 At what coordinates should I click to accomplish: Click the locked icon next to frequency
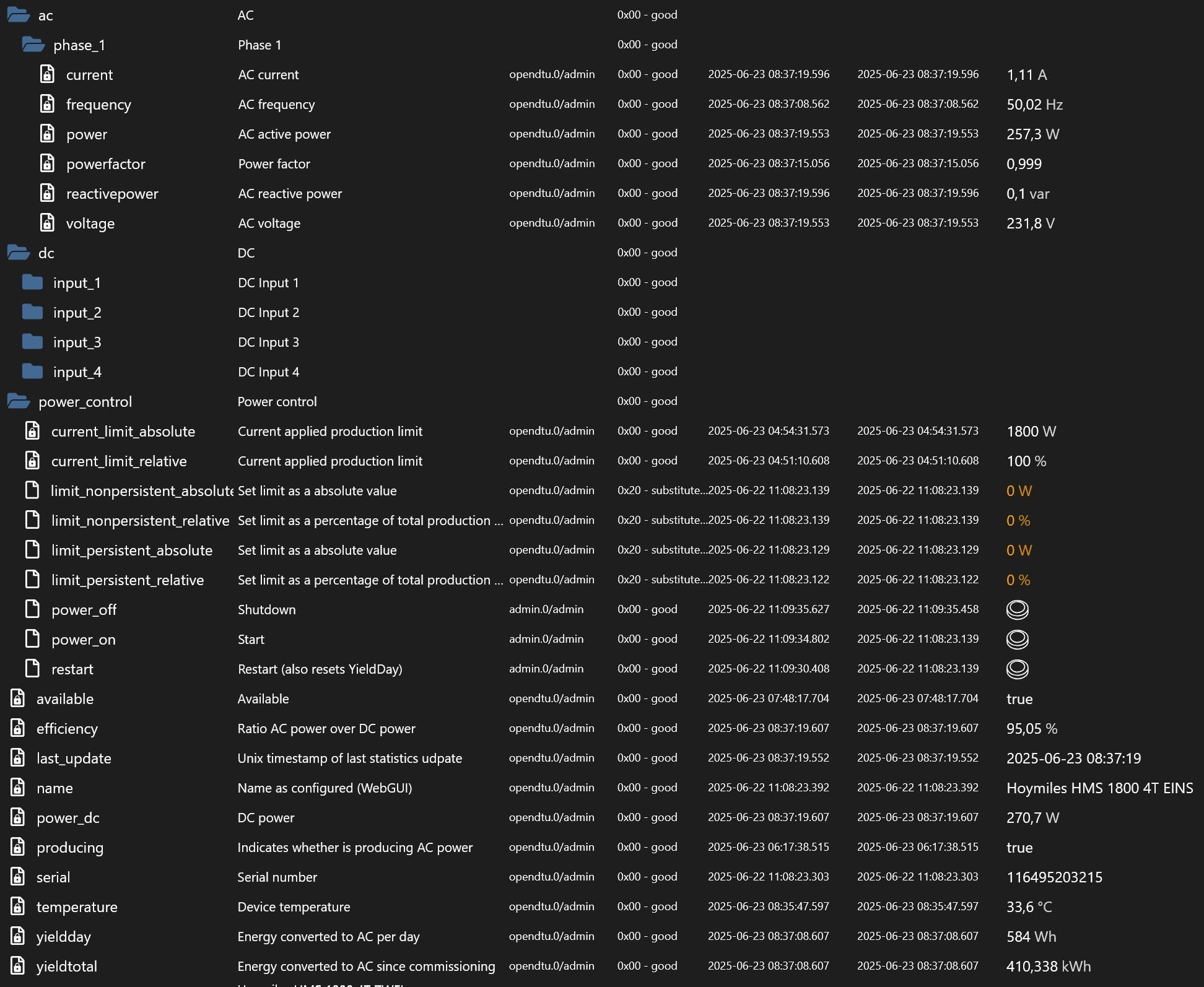47,104
